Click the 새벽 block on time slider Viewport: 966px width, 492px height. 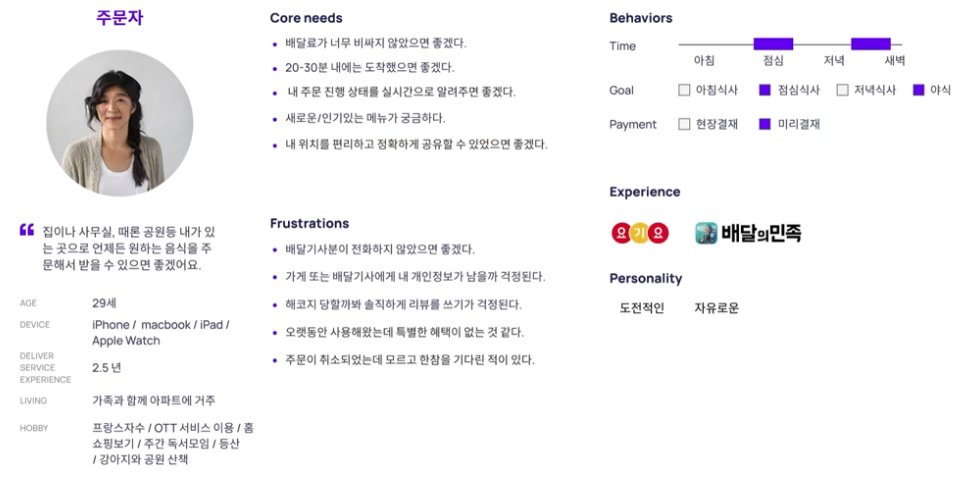(x=871, y=44)
